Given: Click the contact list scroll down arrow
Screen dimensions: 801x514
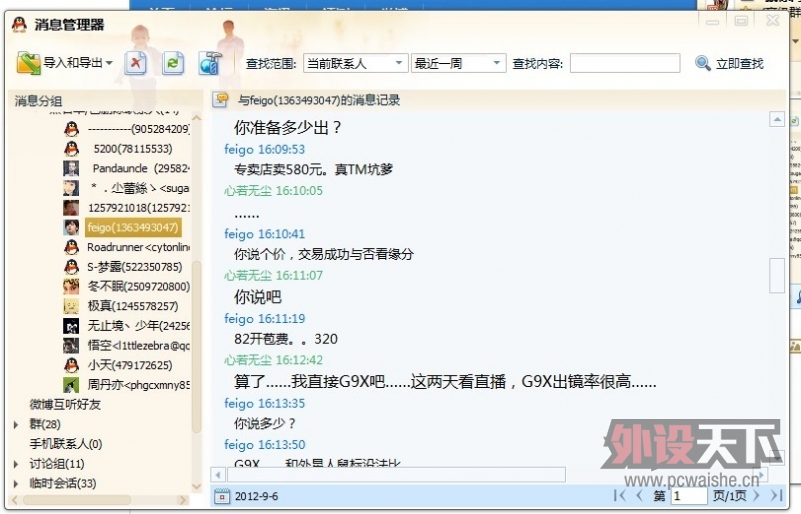Looking at the screenshot, I should click(x=196, y=486).
